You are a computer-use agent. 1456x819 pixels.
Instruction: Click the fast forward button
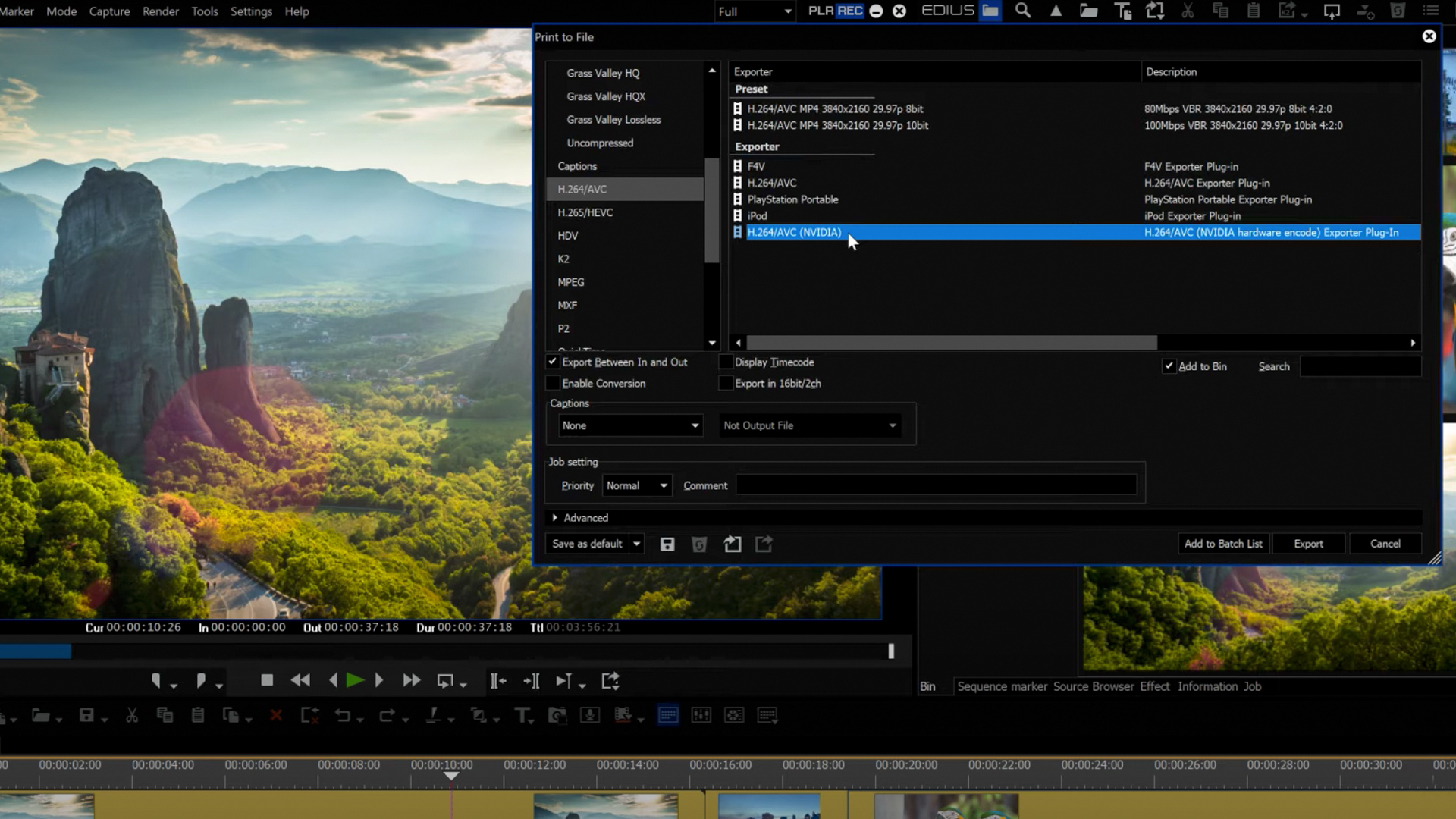[411, 681]
